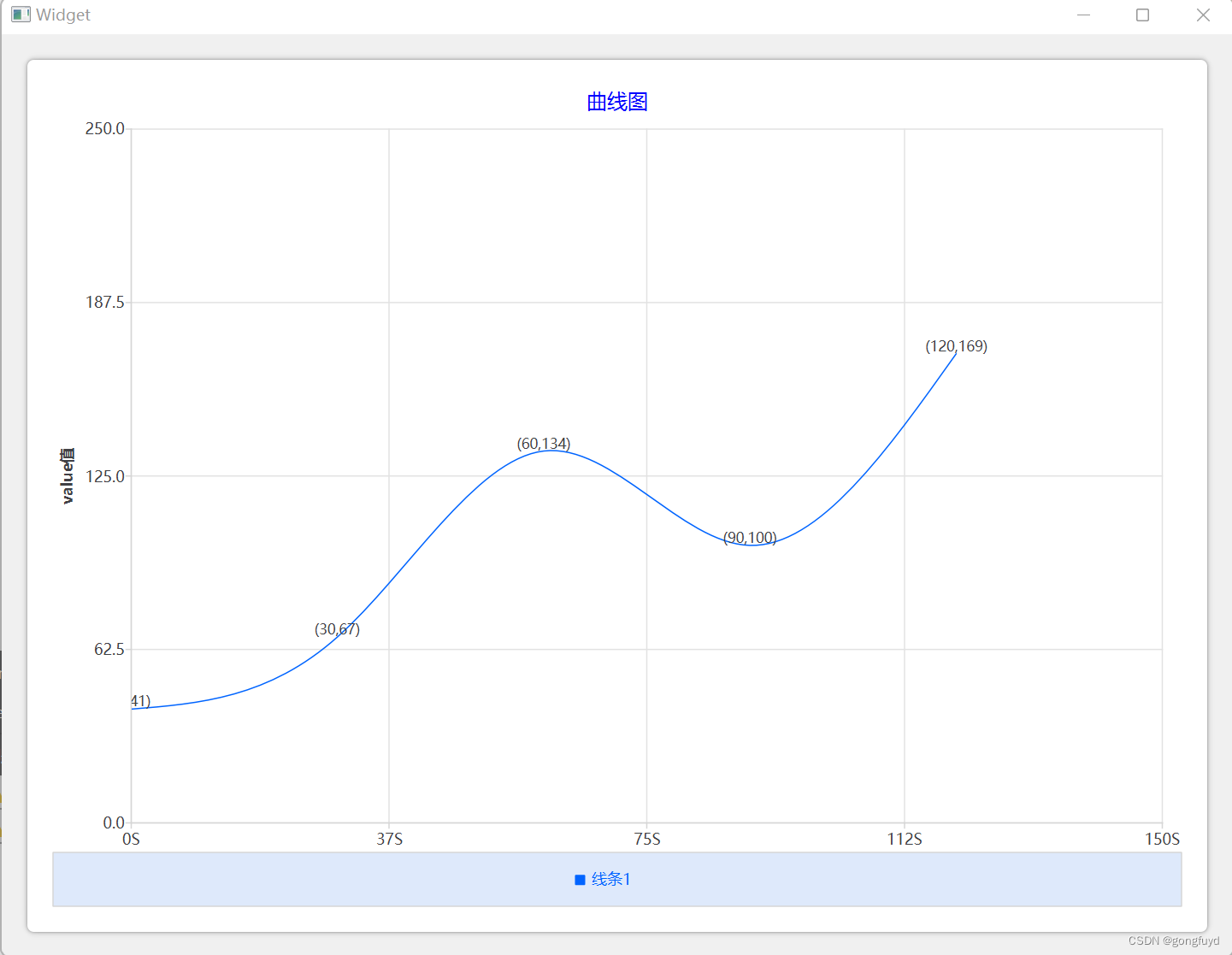Click the 75S axis tick label

click(x=647, y=840)
